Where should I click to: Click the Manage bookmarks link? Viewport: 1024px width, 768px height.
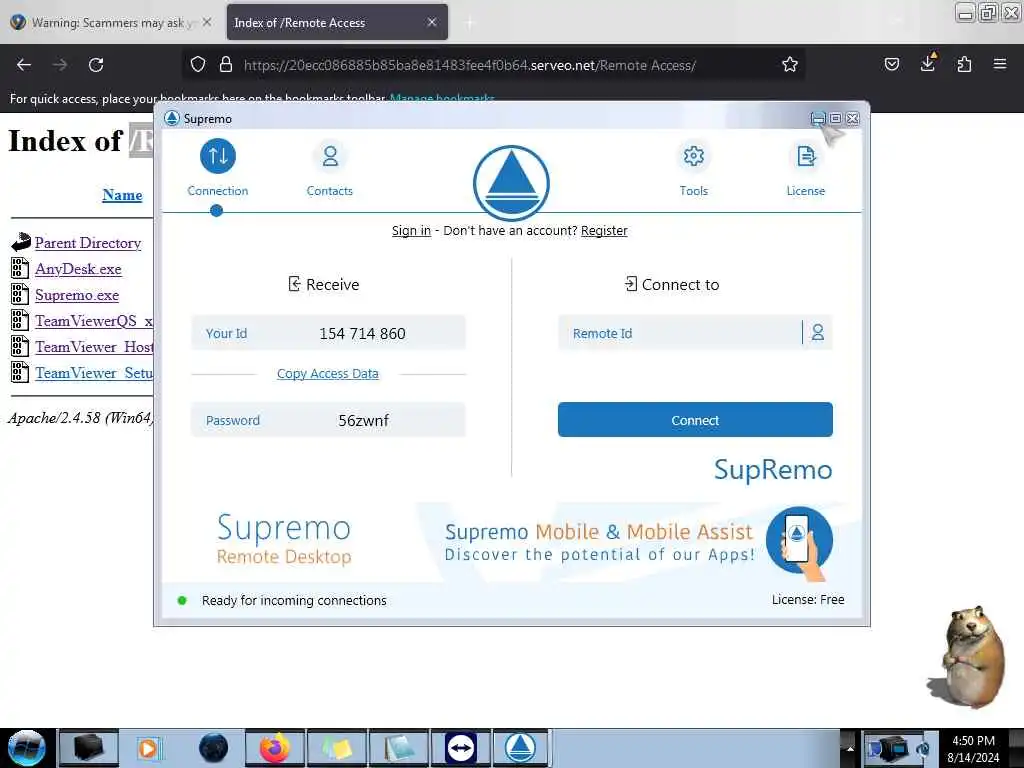coord(442,99)
